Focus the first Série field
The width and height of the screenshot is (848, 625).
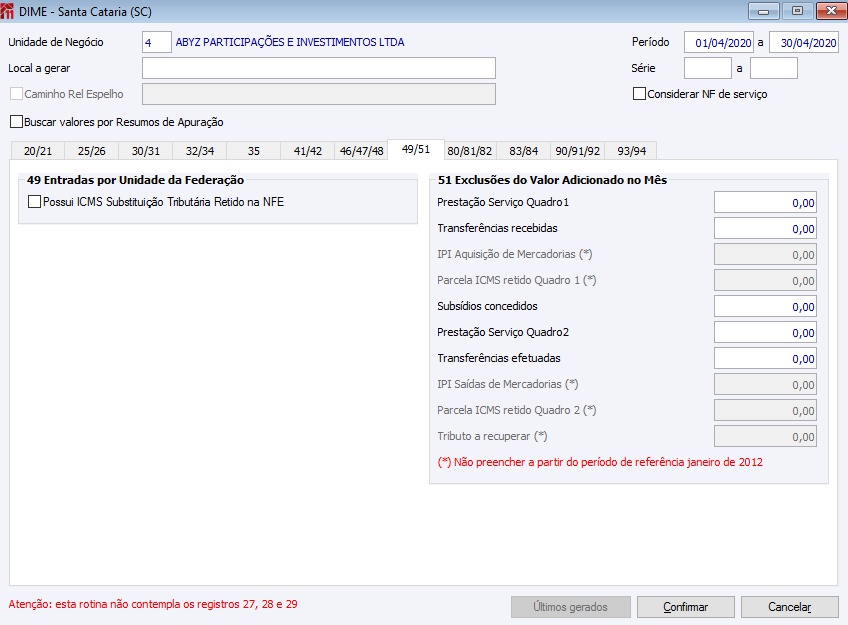pyautogui.click(x=708, y=68)
